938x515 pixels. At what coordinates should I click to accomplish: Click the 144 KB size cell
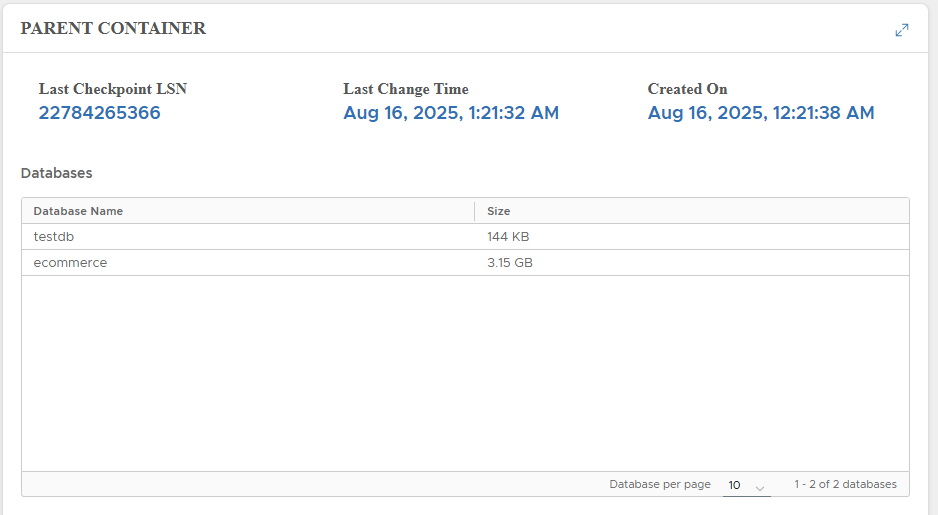tap(508, 237)
